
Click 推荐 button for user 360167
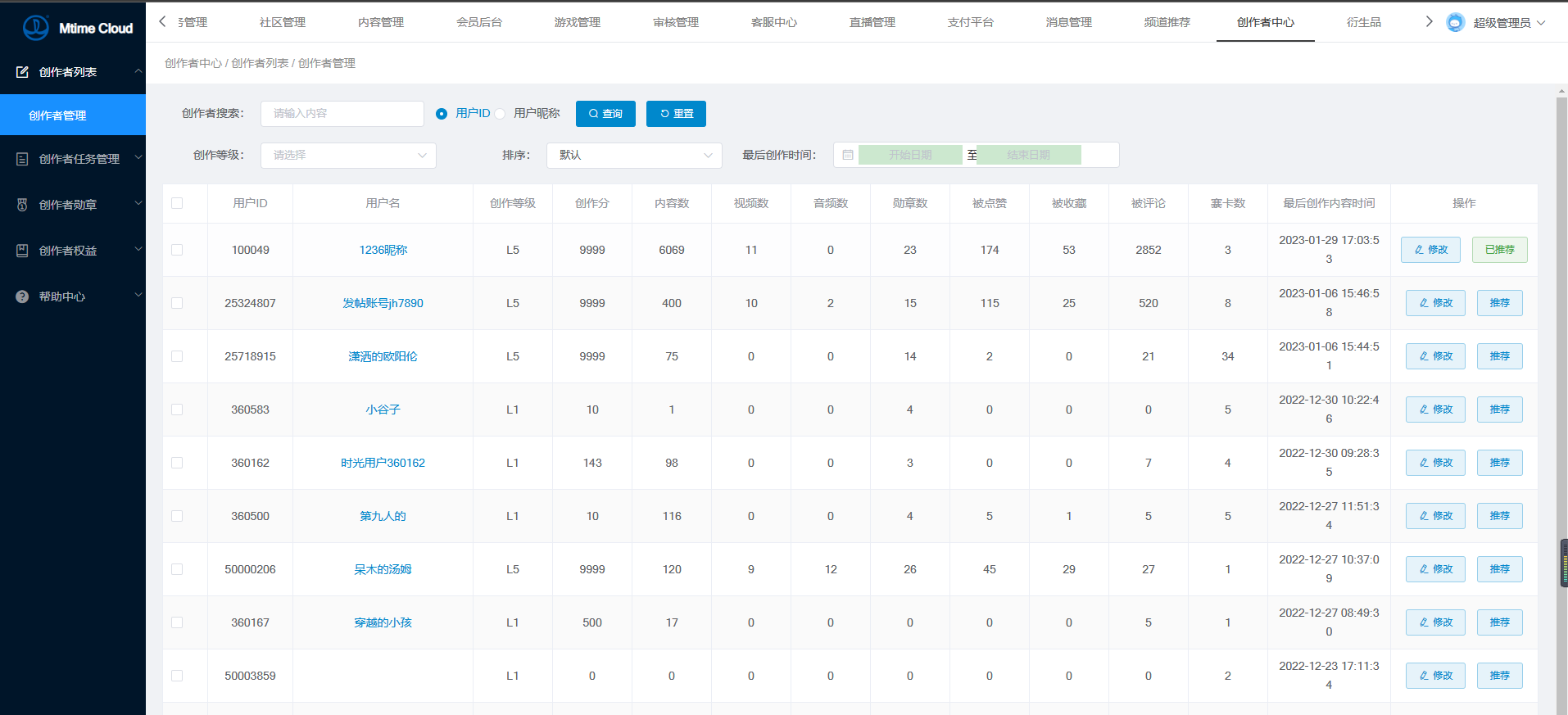pyautogui.click(x=1500, y=622)
